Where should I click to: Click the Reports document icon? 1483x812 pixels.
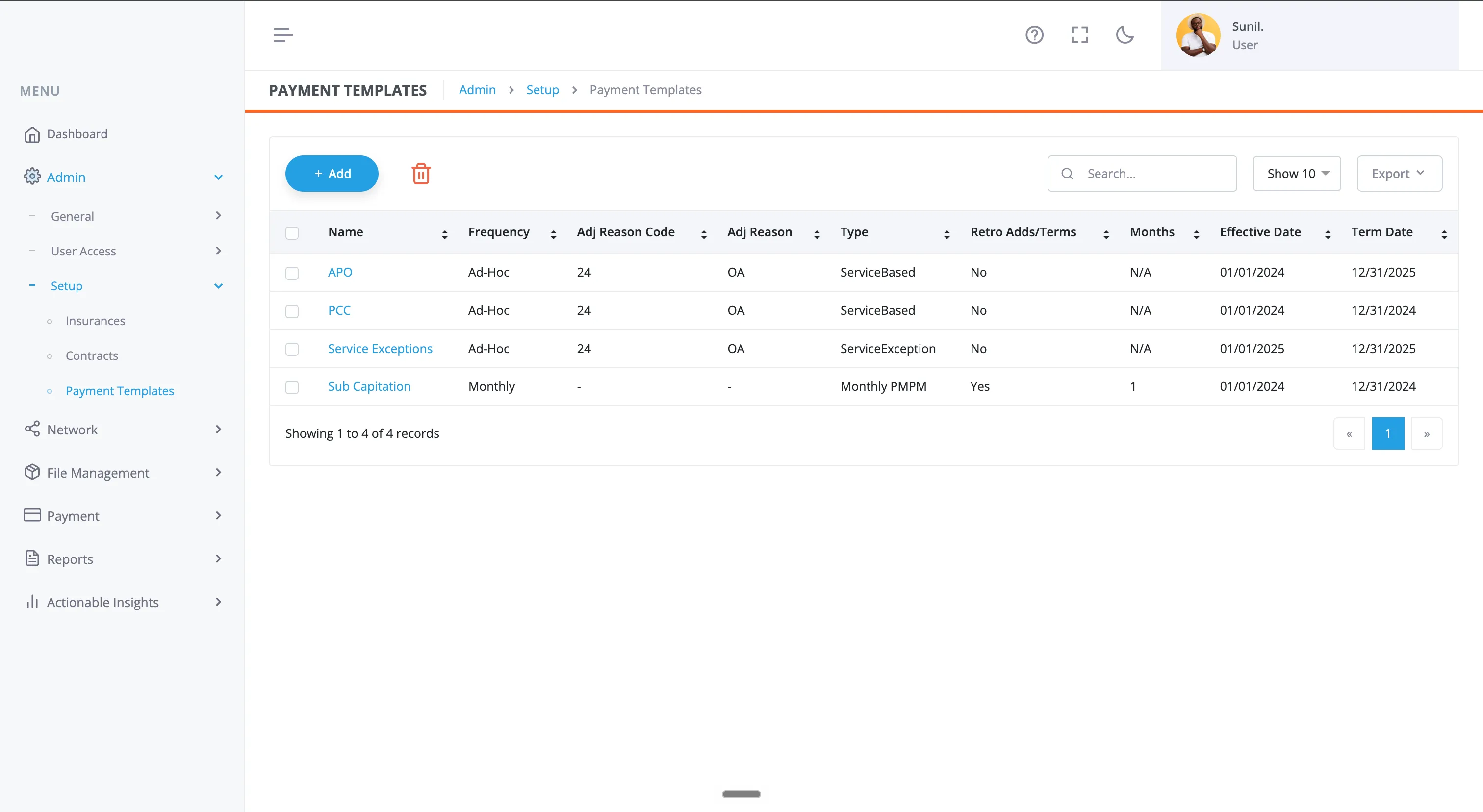pyautogui.click(x=32, y=558)
